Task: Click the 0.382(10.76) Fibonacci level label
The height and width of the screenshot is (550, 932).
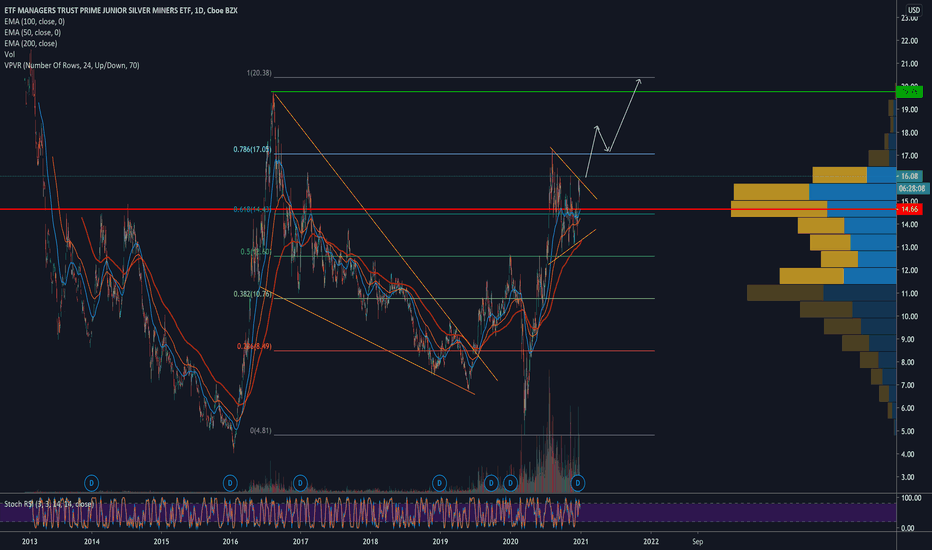Action: pos(253,294)
